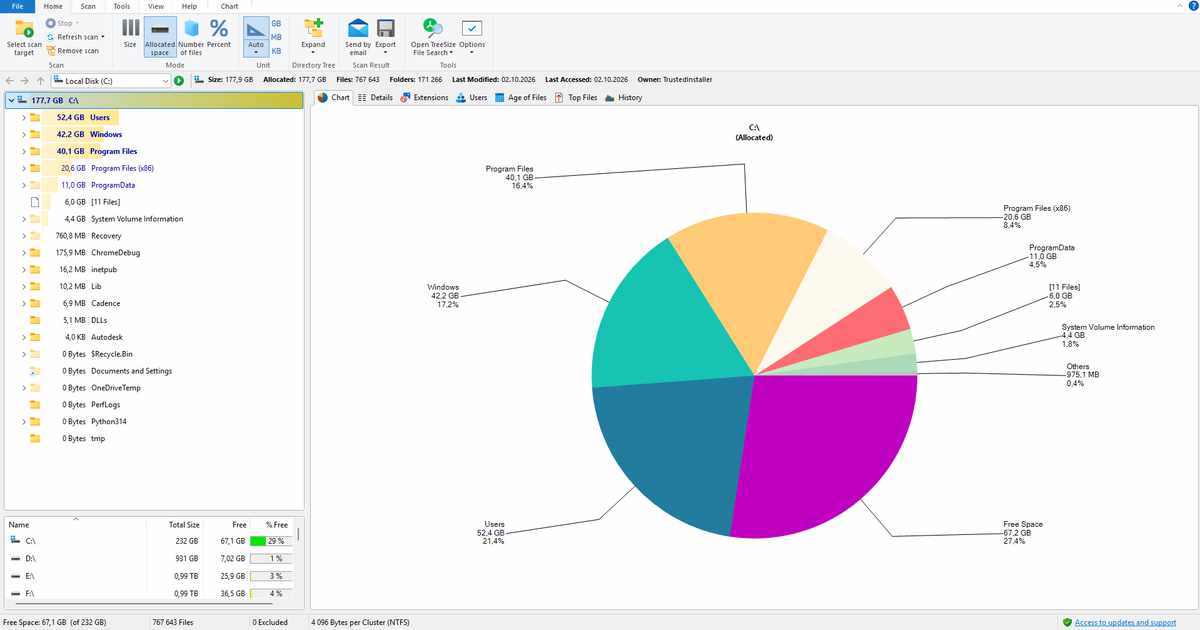1200x630 pixels.
Task: Open the Refresh scan dropdown arrow
Action: (x=103, y=37)
